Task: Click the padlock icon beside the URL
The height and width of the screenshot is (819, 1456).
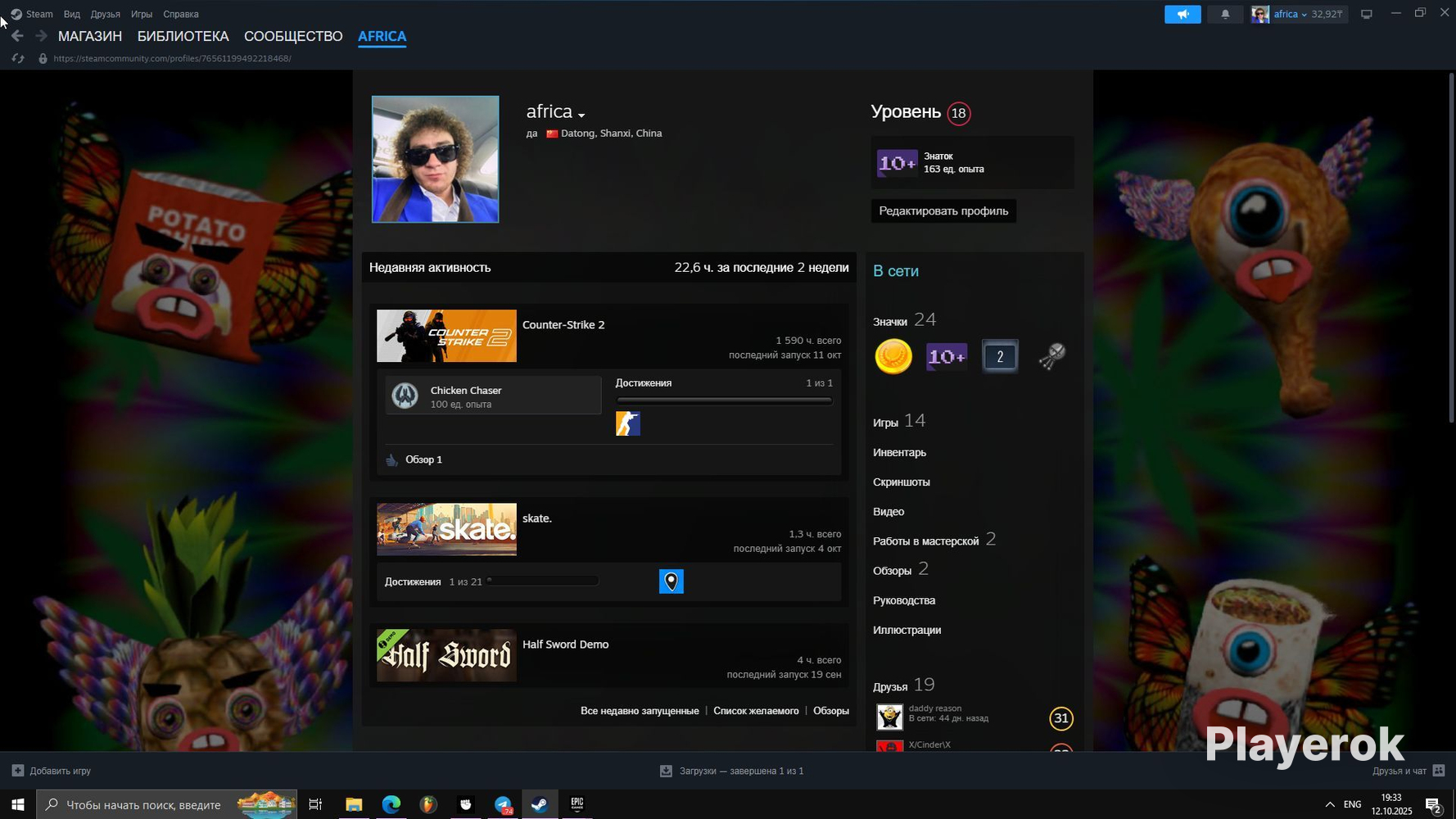Action: click(43, 59)
